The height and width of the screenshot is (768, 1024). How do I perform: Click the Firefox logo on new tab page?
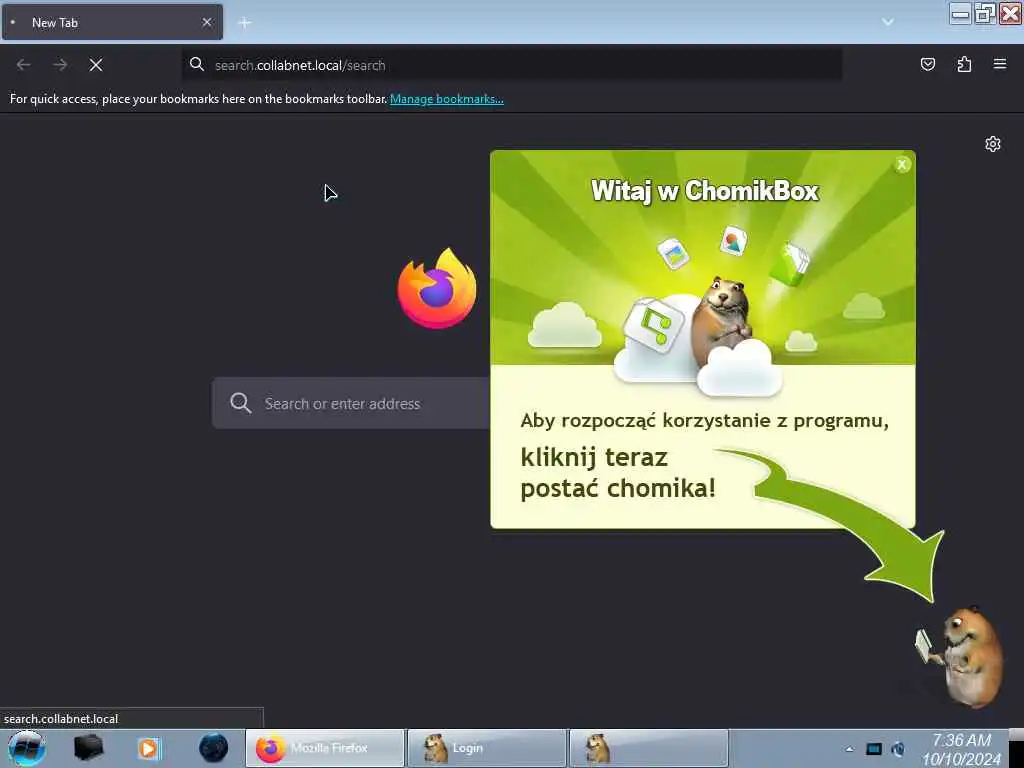coord(437,288)
